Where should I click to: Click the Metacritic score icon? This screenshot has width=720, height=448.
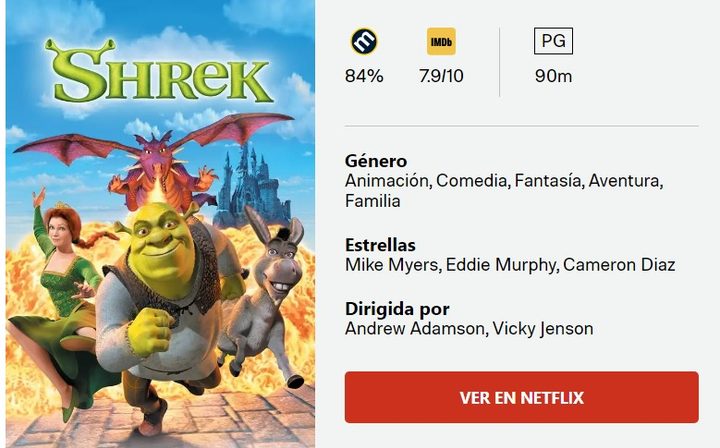click(364, 41)
